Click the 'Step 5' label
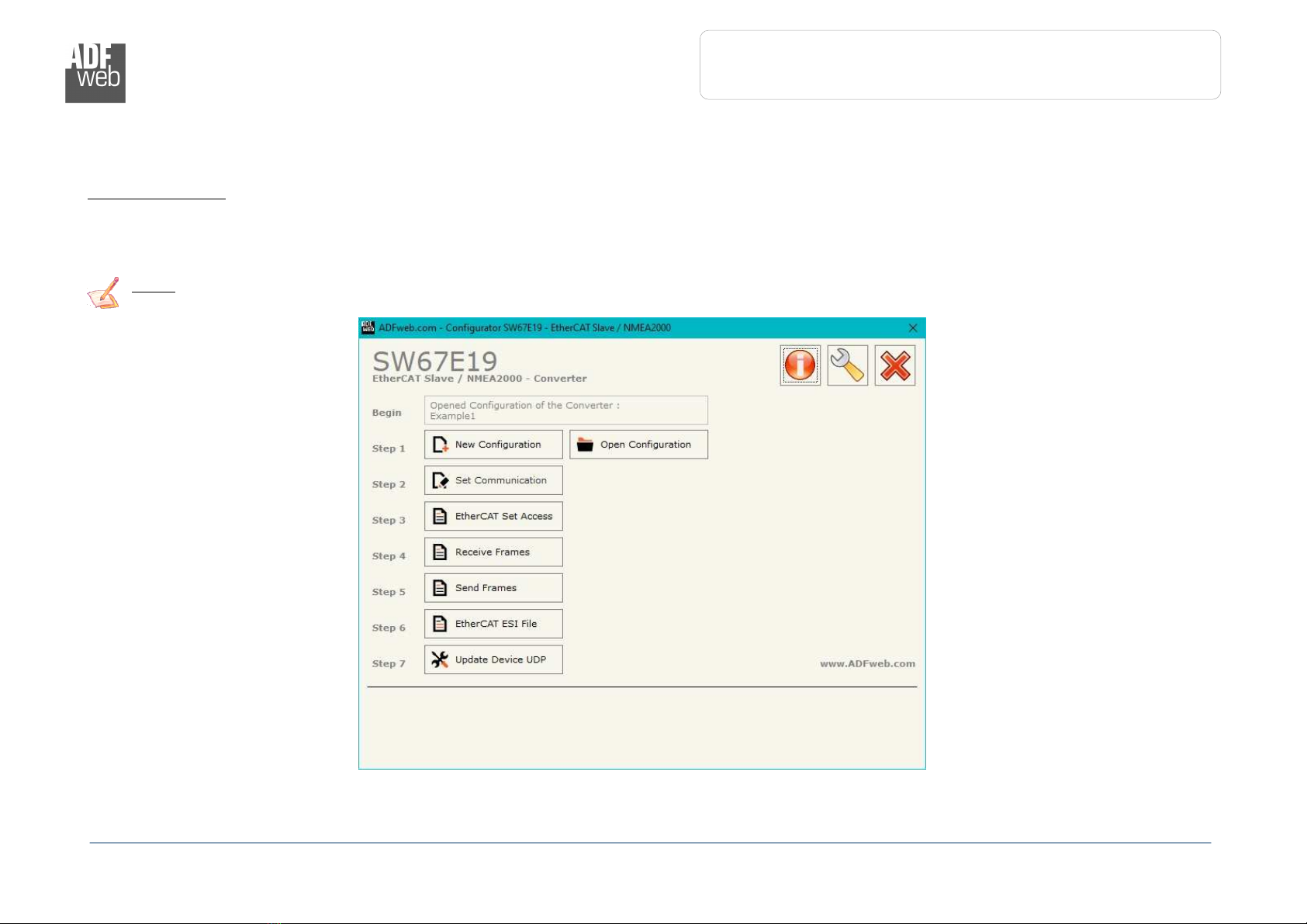1307x924 pixels. coord(389,591)
